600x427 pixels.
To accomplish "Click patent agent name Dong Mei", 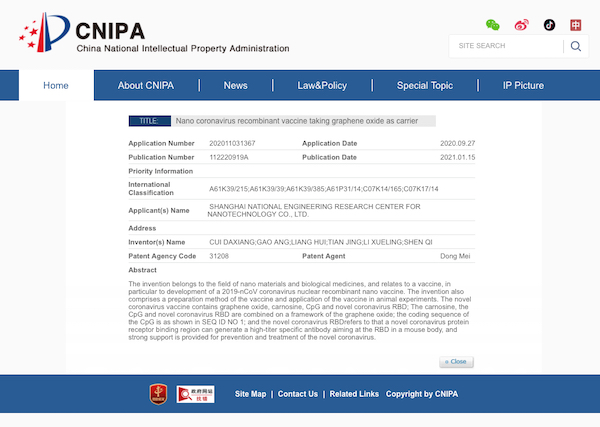I will [455, 256].
